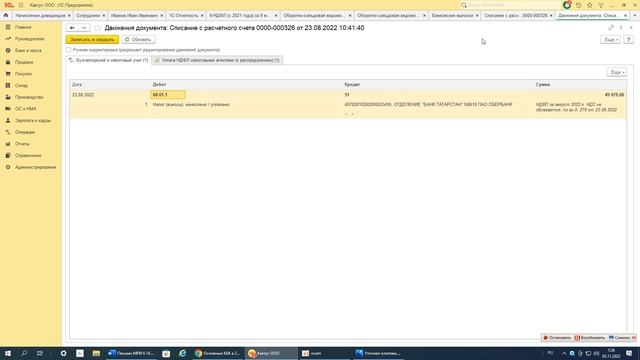The height and width of the screenshot is (360, 640).
Task: Open the history clock icon in title bar
Action: coord(578,5)
